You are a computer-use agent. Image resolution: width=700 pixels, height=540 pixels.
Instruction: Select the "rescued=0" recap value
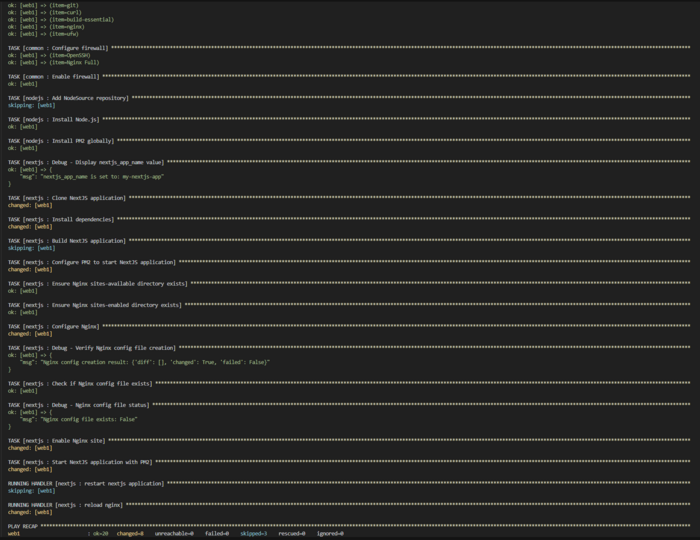click(292, 534)
